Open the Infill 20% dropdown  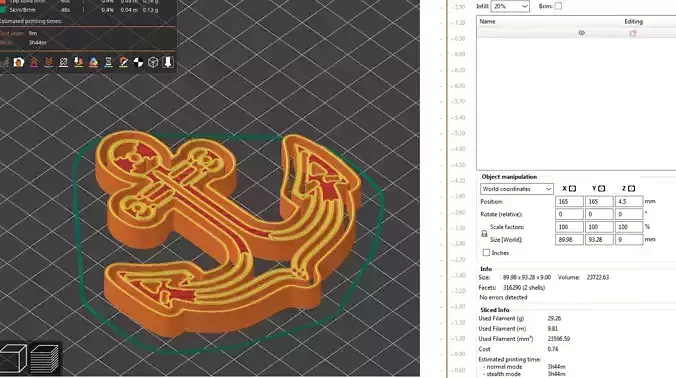click(x=510, y=6)
